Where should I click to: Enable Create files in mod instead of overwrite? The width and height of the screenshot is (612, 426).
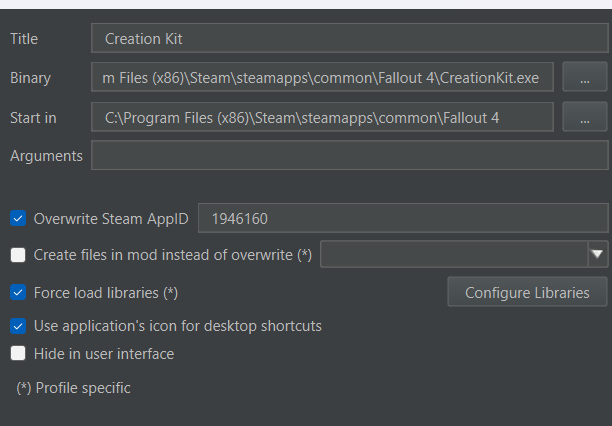(18, 255)
